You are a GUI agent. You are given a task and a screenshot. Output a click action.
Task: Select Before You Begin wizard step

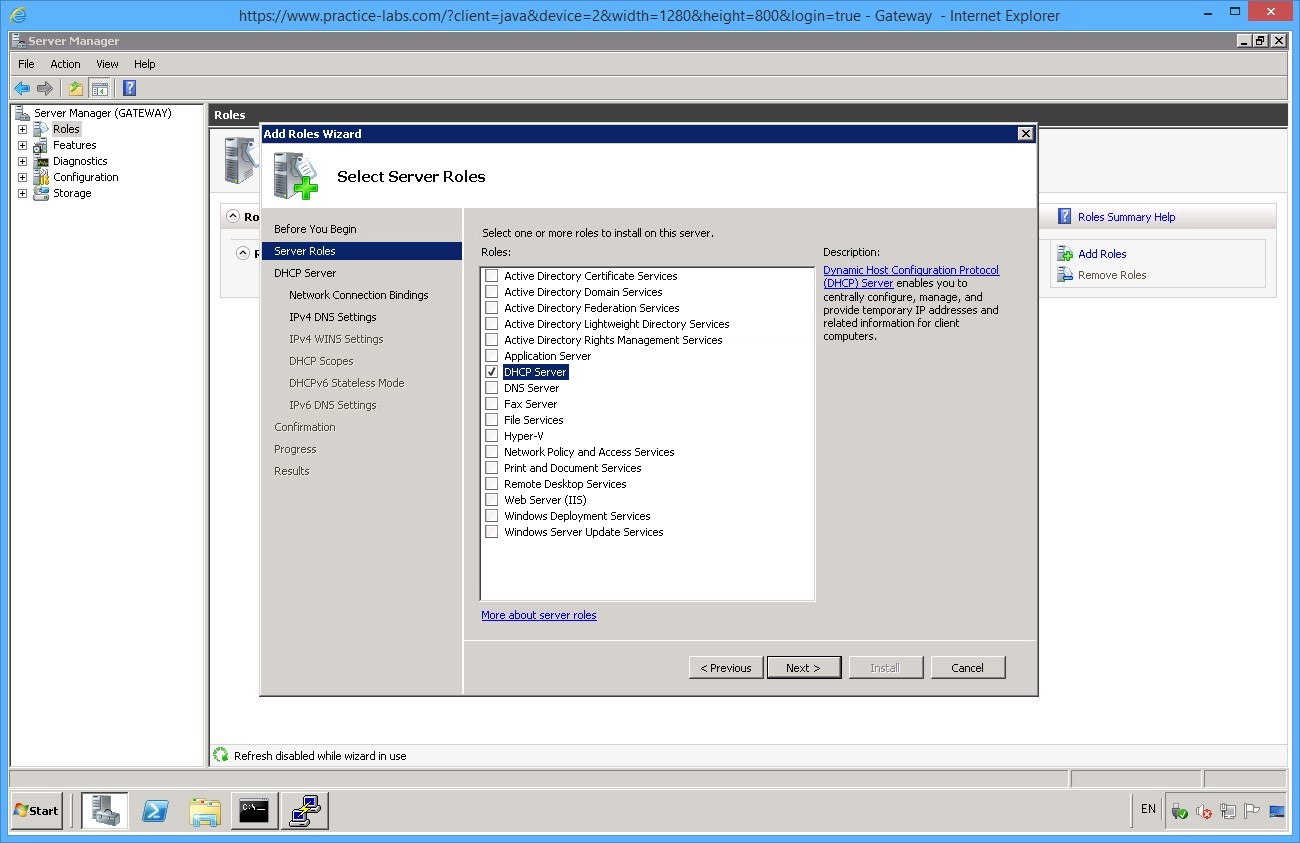coord(315,229)
